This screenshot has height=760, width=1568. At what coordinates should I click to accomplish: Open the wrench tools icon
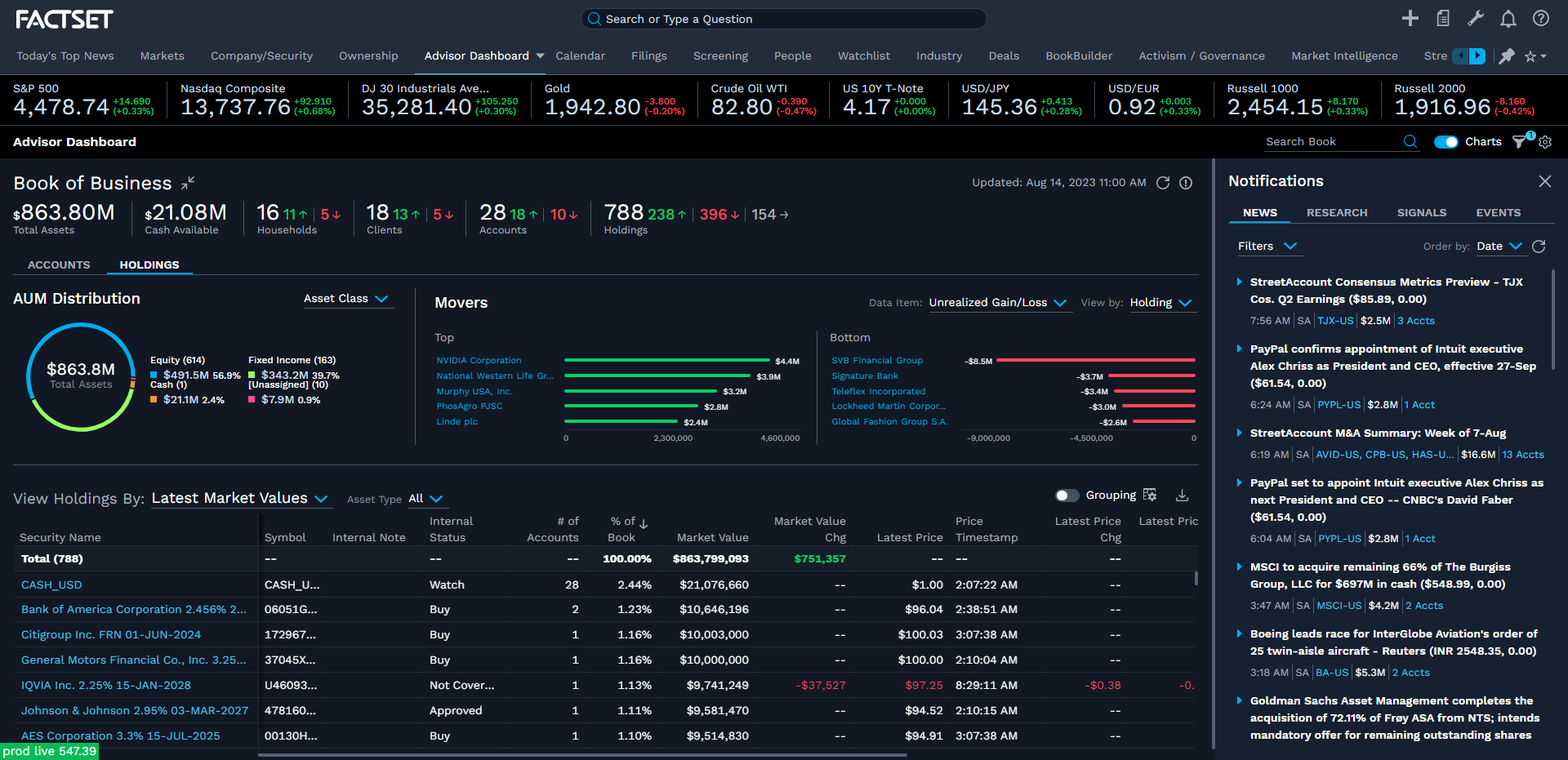click(1475, 19)
